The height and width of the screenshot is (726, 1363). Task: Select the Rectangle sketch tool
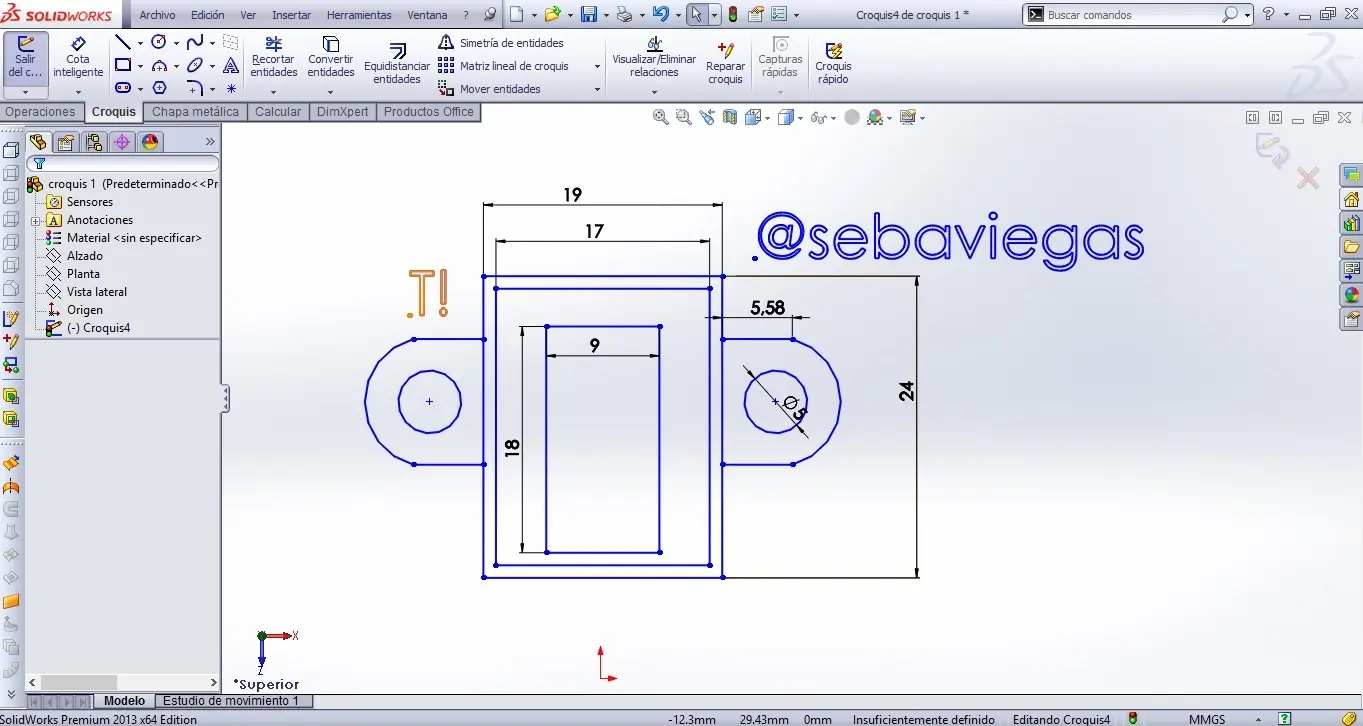[123, 65]
